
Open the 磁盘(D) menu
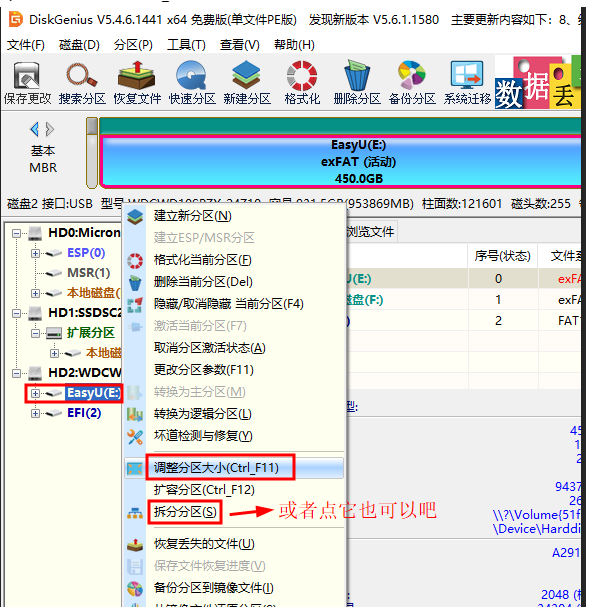coord(79,45)
